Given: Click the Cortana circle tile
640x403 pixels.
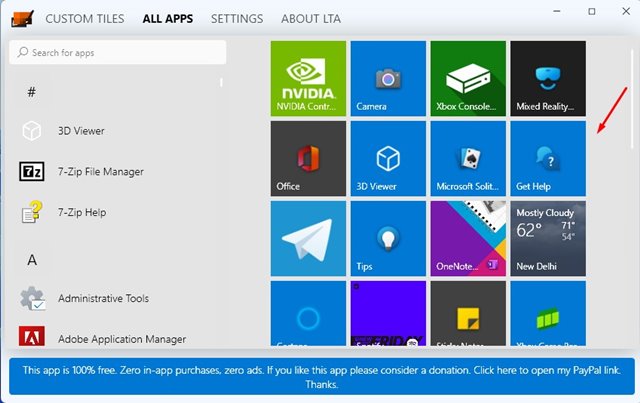Looking at the screenshot, I should pyautogui.click(x=308, y=314).
